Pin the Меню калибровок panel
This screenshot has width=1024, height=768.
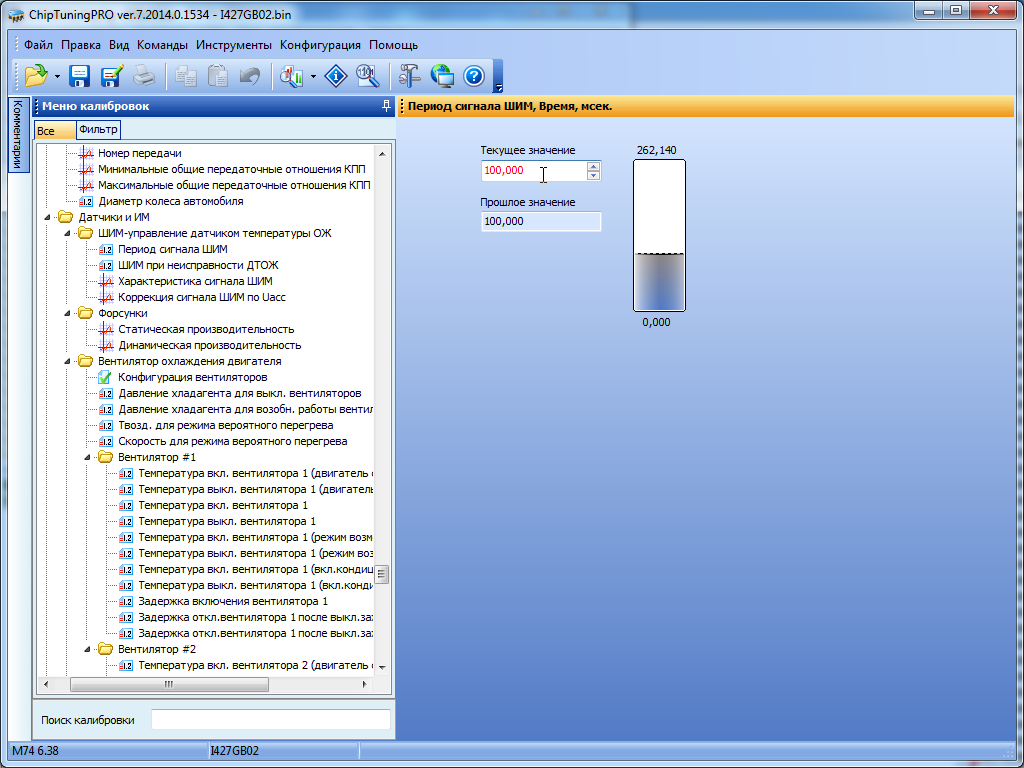click(x=387, y=106)
